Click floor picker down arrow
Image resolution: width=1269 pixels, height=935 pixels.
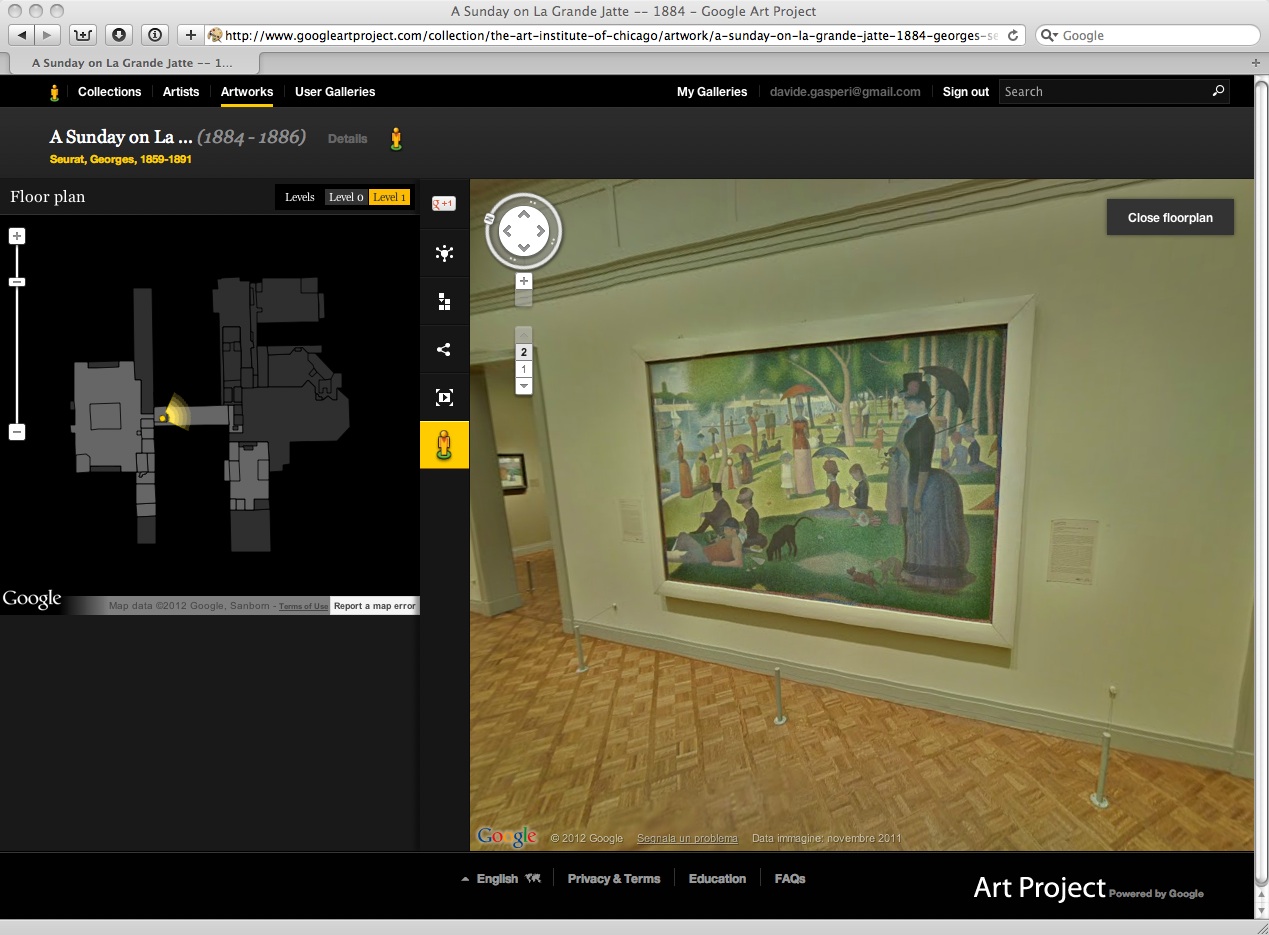tap(523, 386)
